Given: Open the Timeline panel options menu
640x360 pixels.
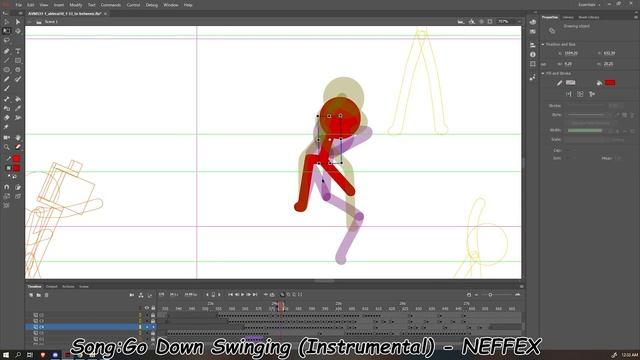Looking at the screenshot, I should coord(521,287).
